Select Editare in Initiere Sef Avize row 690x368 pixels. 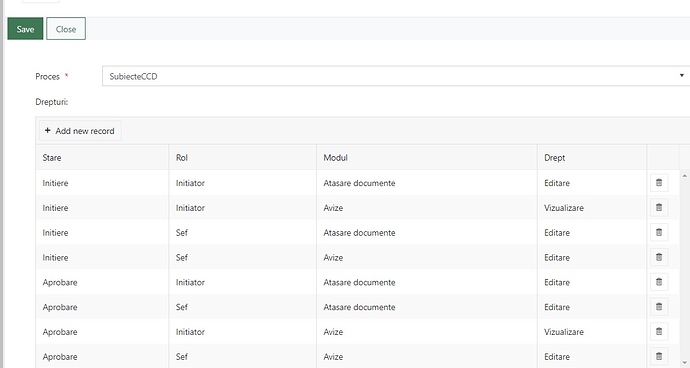point(557,258)
